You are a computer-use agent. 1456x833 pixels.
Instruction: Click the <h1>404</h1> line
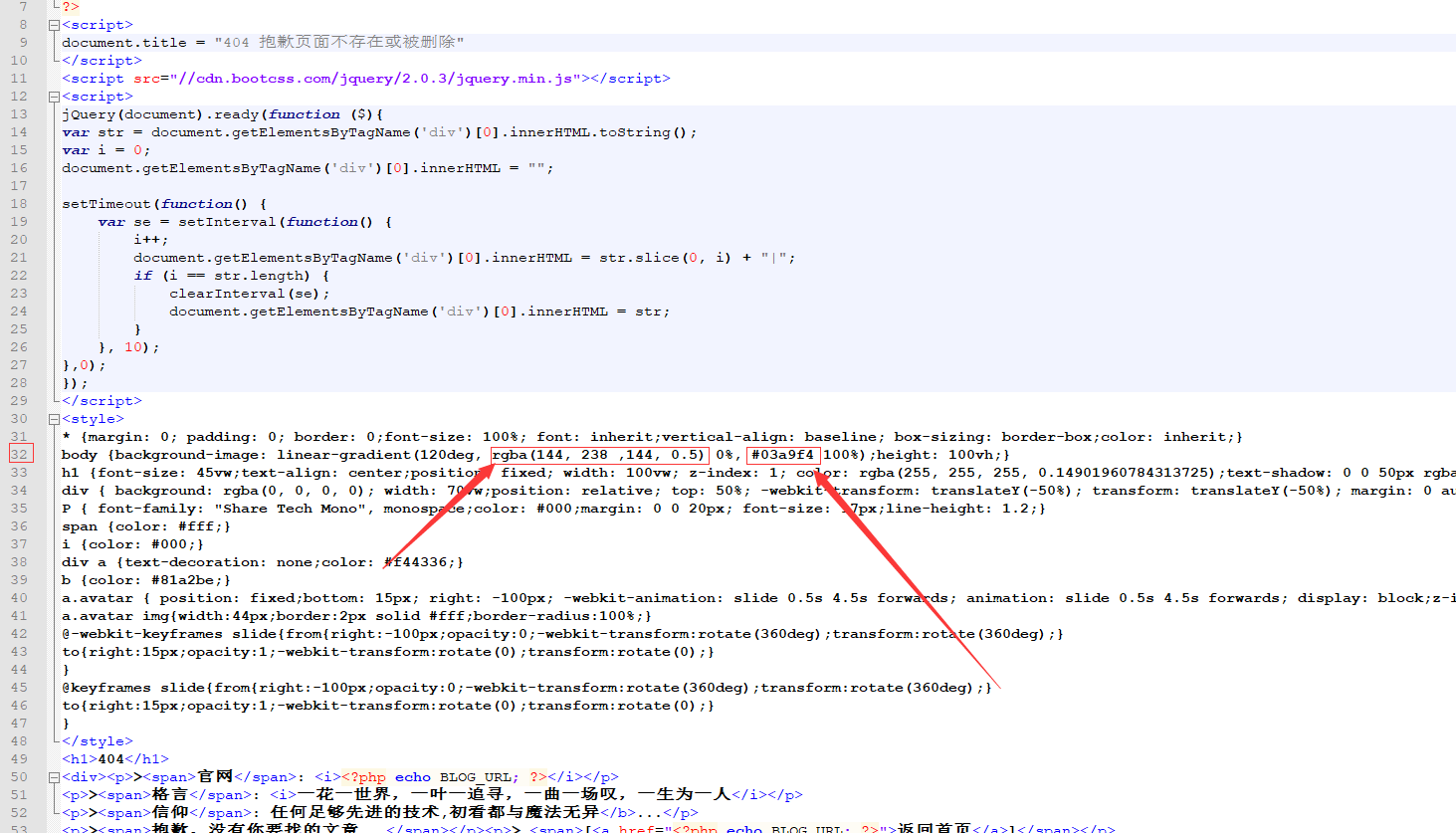pos(115,759)
